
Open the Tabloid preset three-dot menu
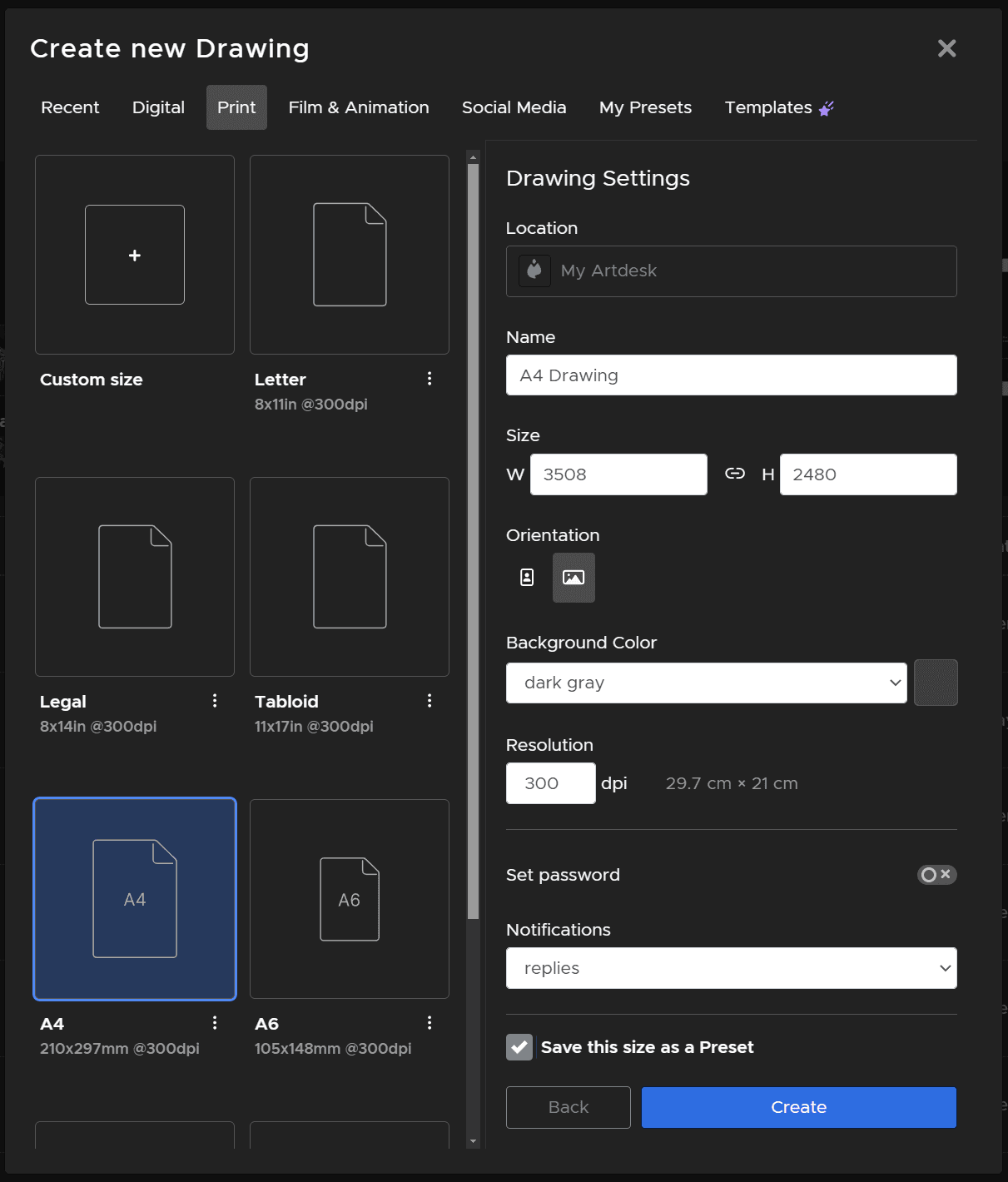point(430,701)
